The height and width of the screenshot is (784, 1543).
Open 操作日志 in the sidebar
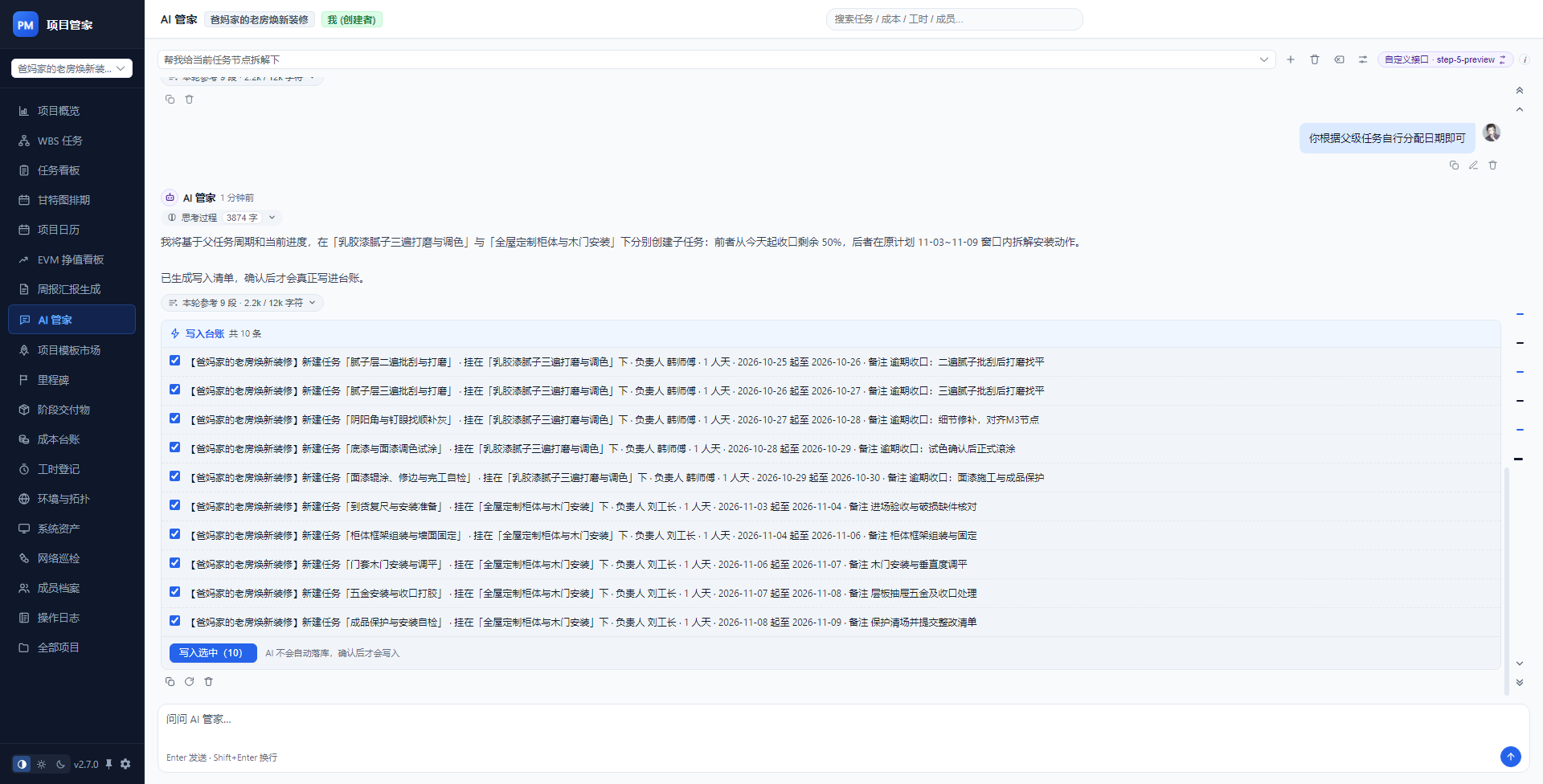coord(72,618)
